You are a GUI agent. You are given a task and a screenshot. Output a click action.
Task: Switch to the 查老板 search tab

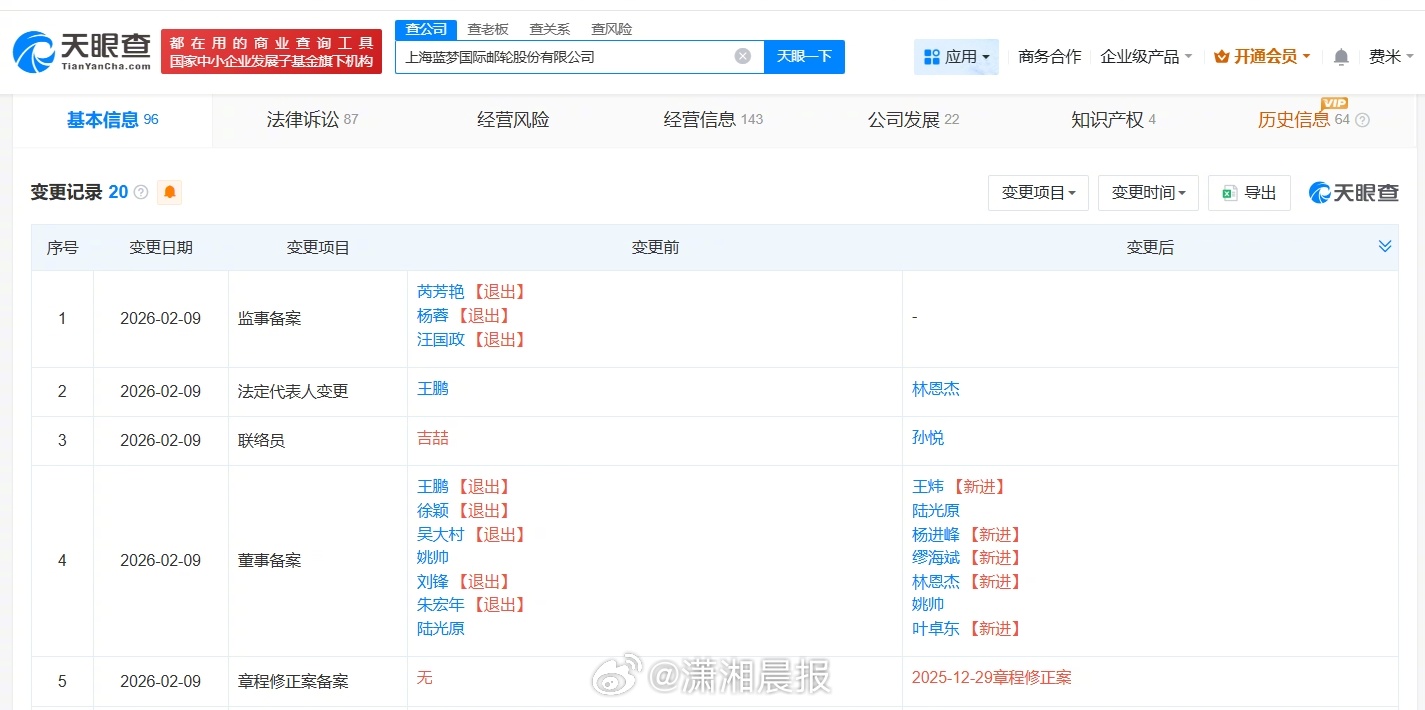(487, 29)
